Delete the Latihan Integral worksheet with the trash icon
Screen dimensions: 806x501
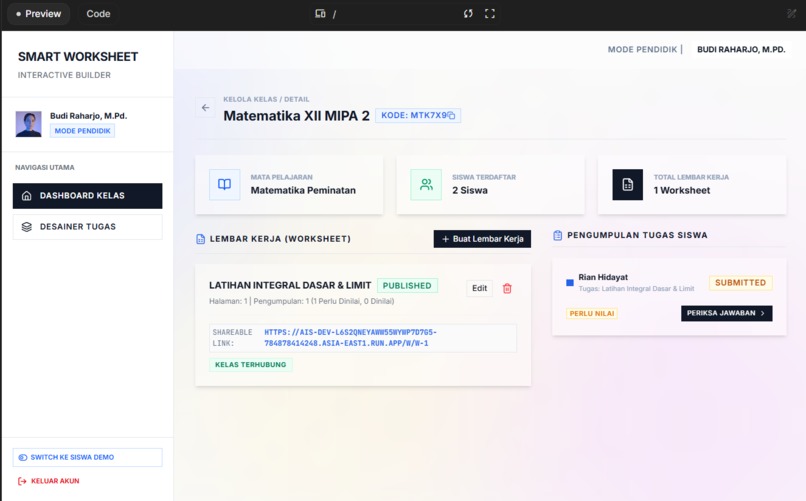tap(507, 288)
